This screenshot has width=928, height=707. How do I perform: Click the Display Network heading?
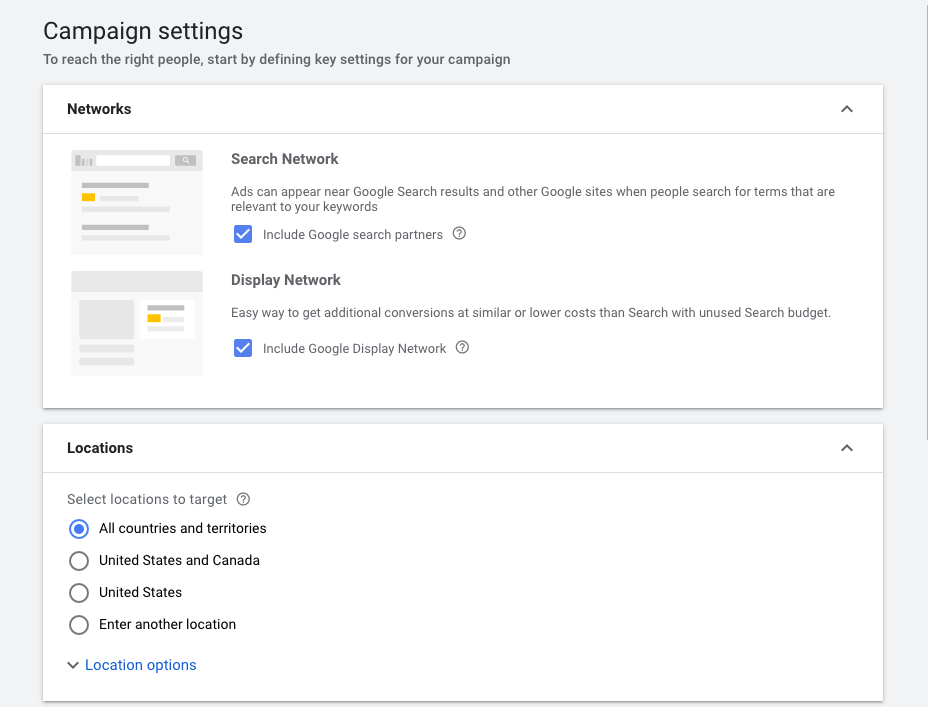click(286, 280)
